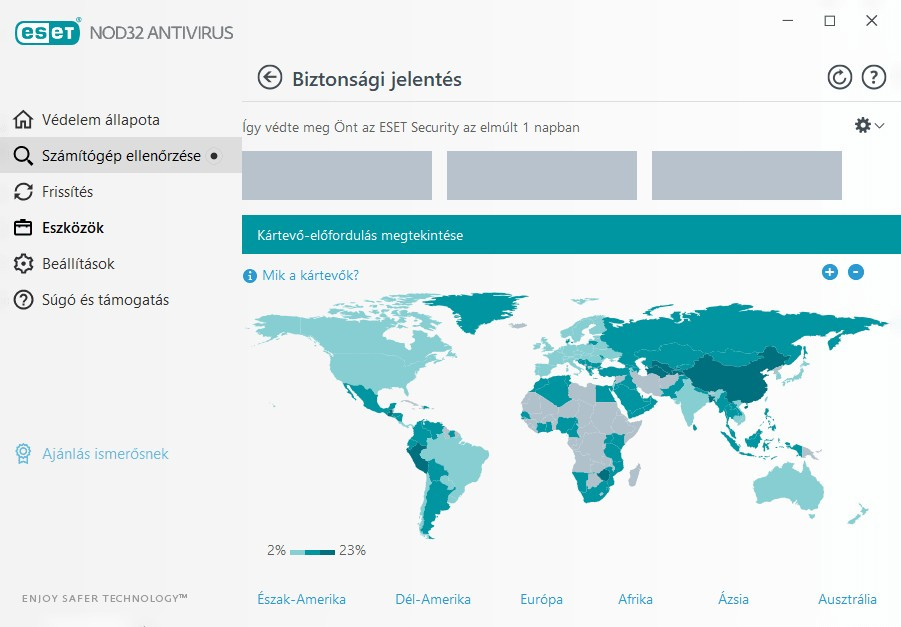Show the Észak-Amerika region
901x627 pixels.
301,599
